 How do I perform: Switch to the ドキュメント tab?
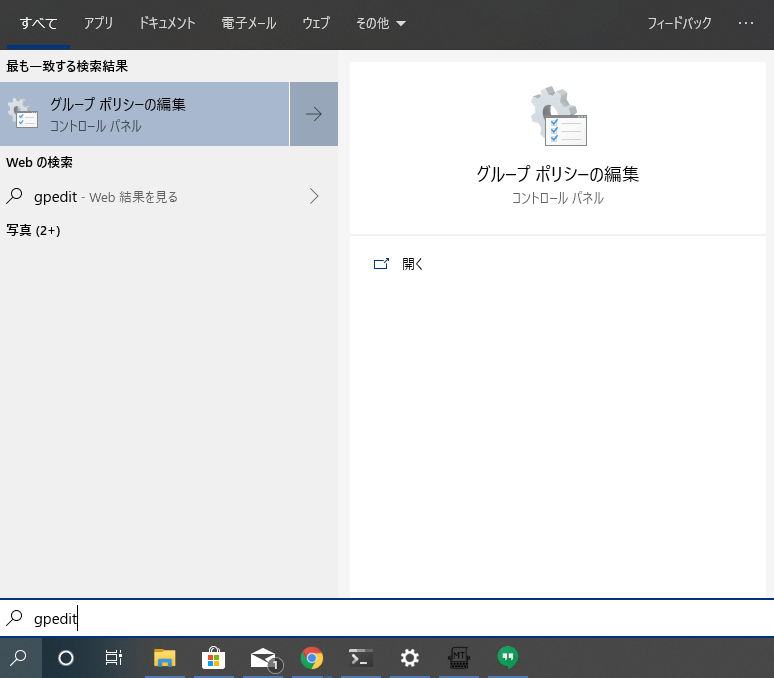[x=167, y=23]
